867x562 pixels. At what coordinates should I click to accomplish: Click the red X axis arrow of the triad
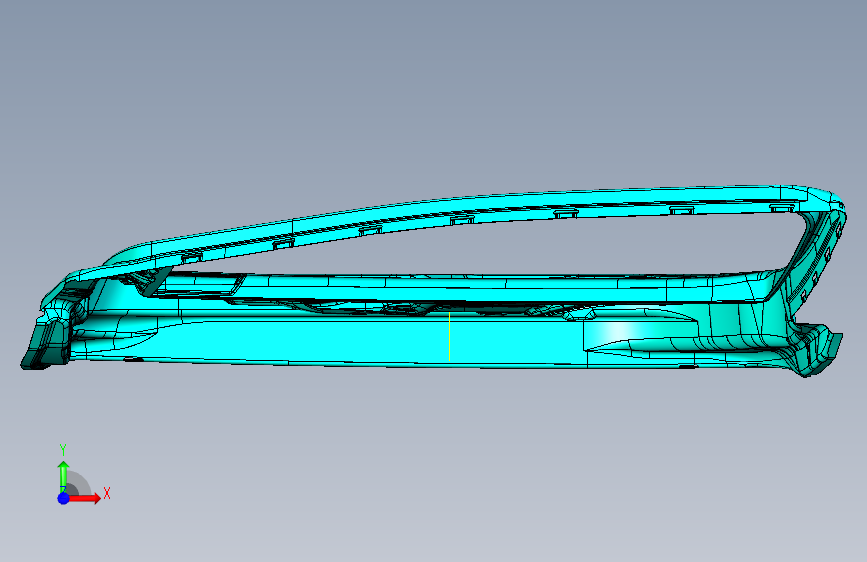(84, 498)
